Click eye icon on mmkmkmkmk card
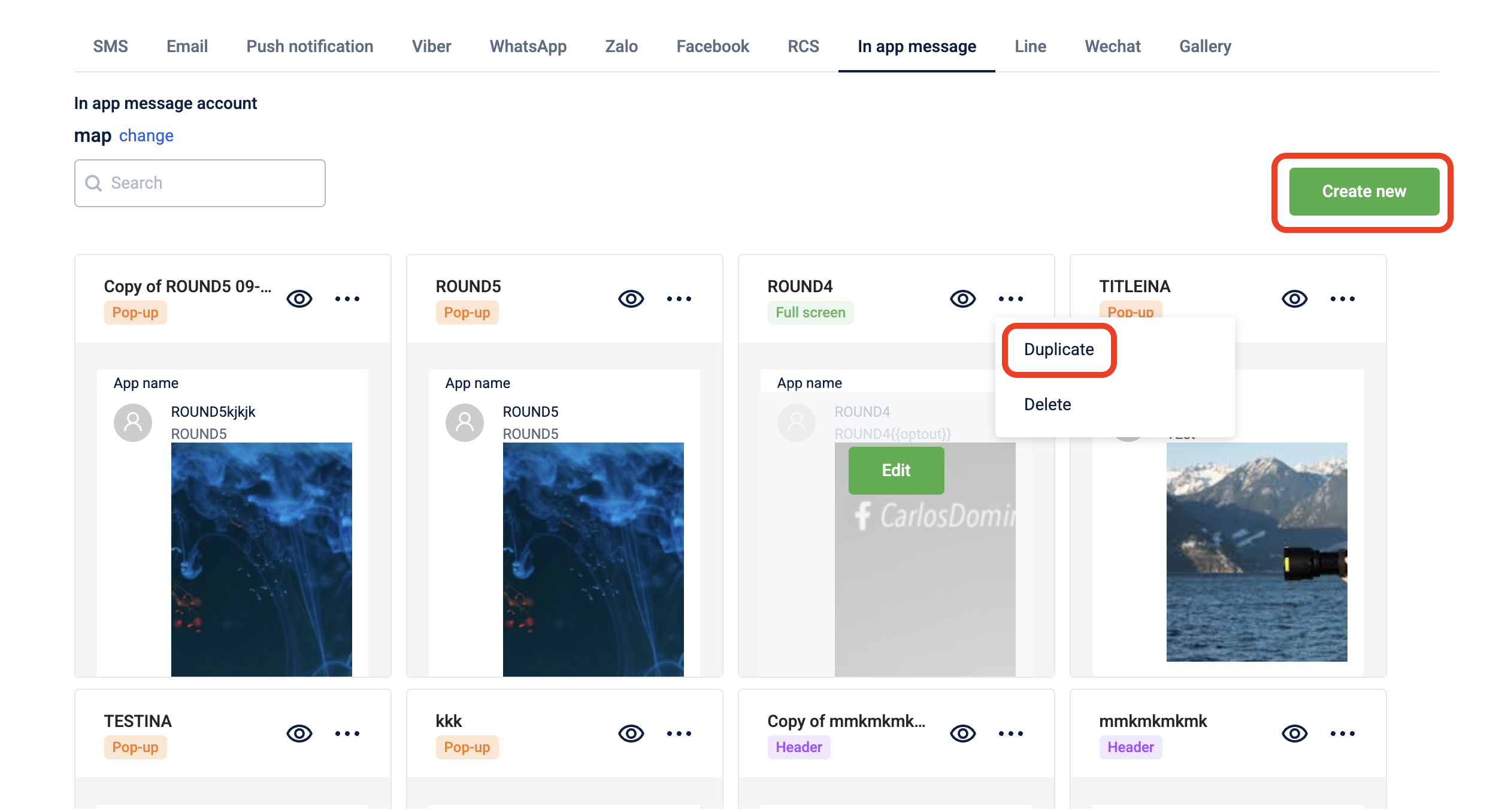 click(x=1294, y=733)
